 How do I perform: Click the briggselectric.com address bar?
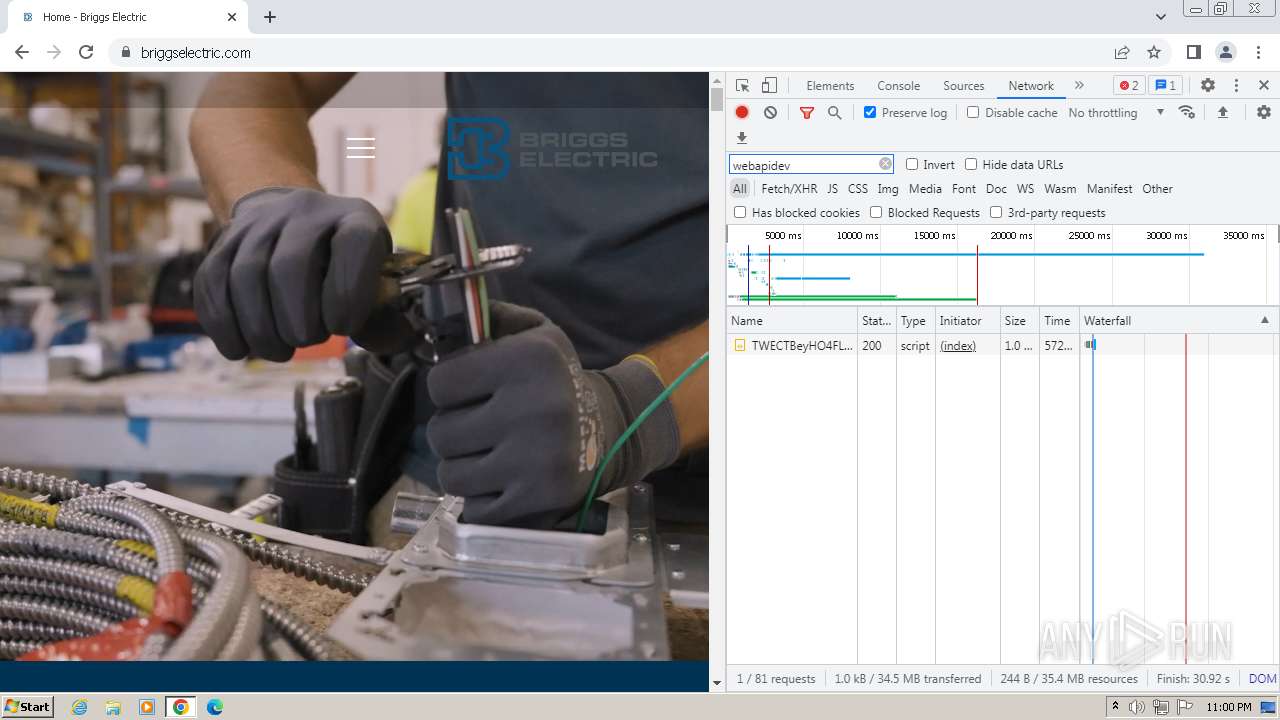coord(195,52)
